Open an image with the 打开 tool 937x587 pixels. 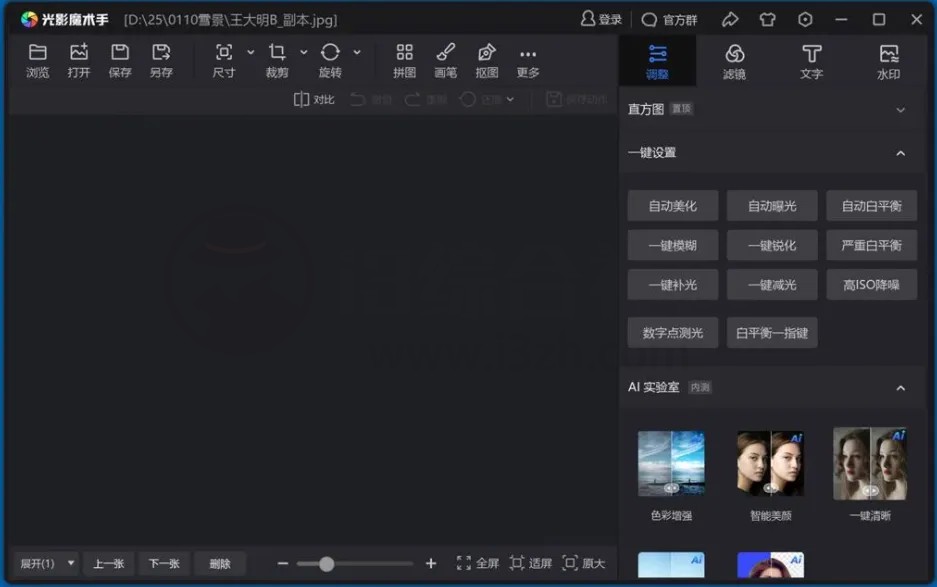click(x=79, y=60)
